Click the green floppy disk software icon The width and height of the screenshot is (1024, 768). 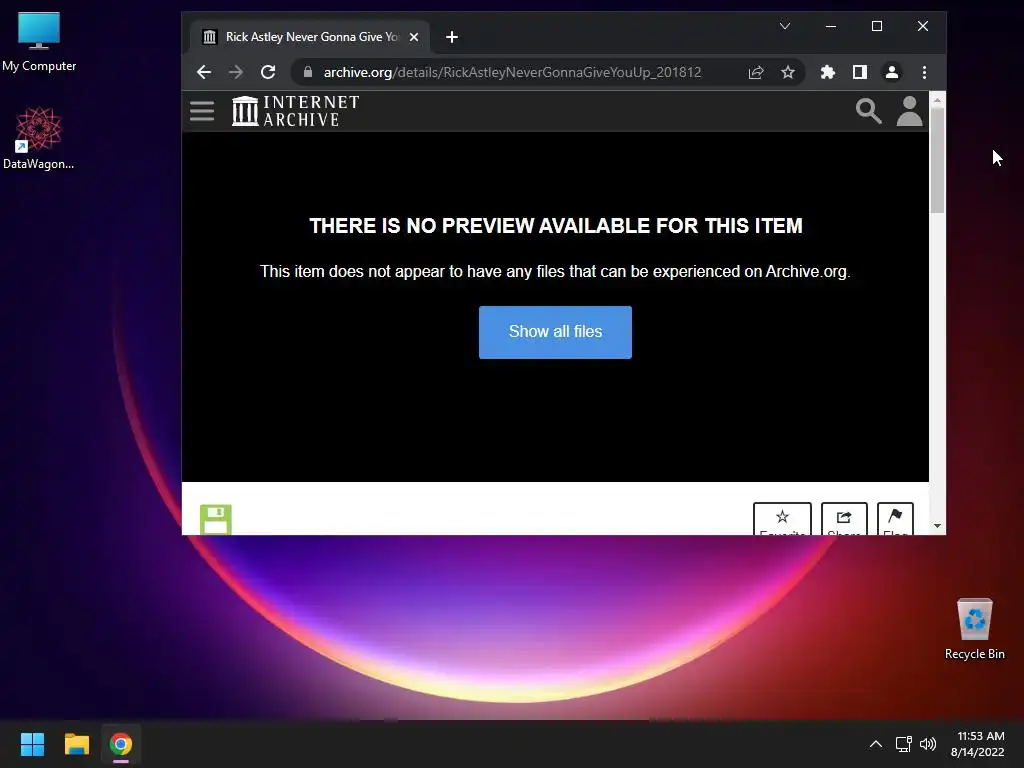216,520
